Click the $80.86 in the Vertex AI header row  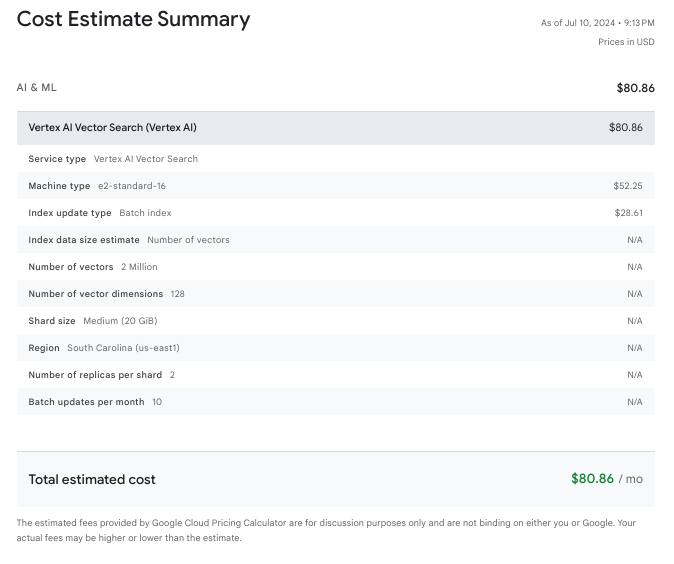pyautogui.click(x=625, y=128)
